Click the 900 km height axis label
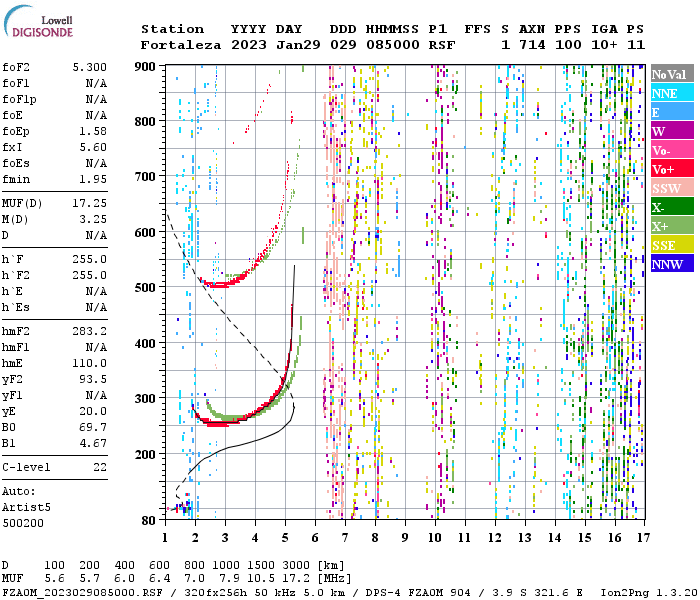 [x=147, y=66]
